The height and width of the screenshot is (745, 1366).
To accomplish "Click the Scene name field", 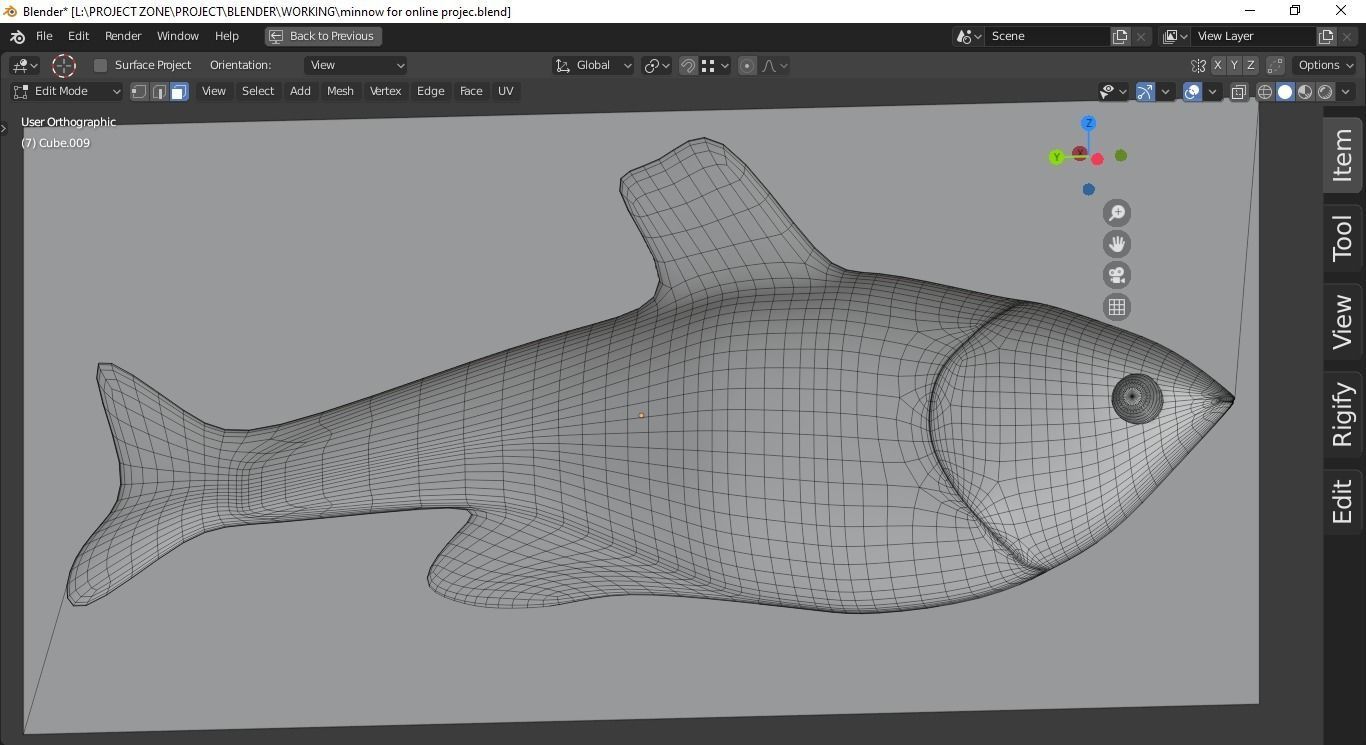I will click(x=1048, y=36).
